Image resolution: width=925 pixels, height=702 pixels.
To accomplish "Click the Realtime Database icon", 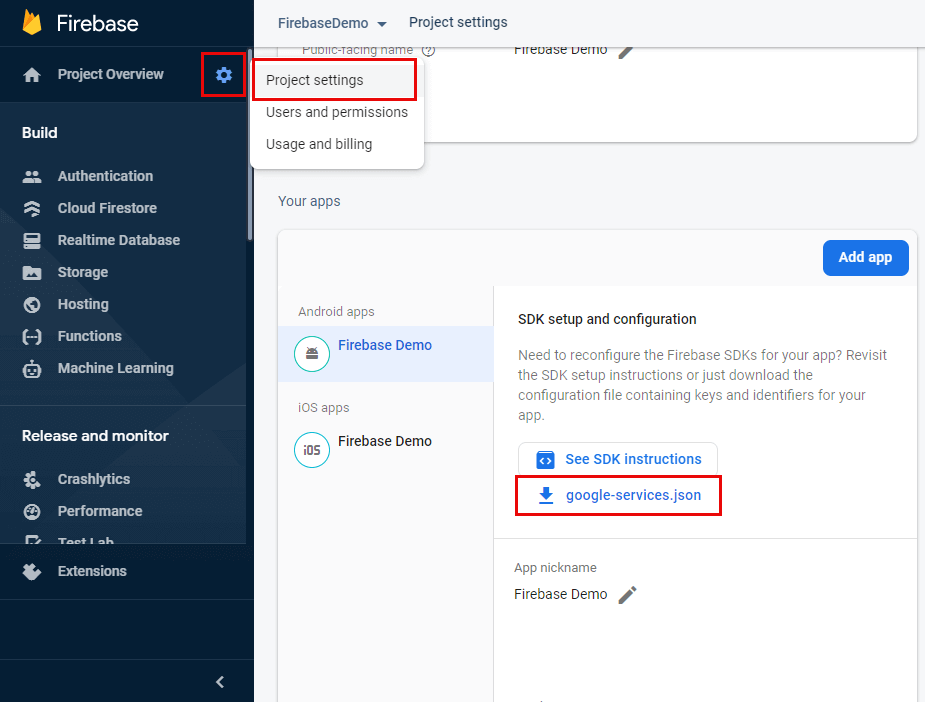I will pyautogui.click(x=32, y=241).
